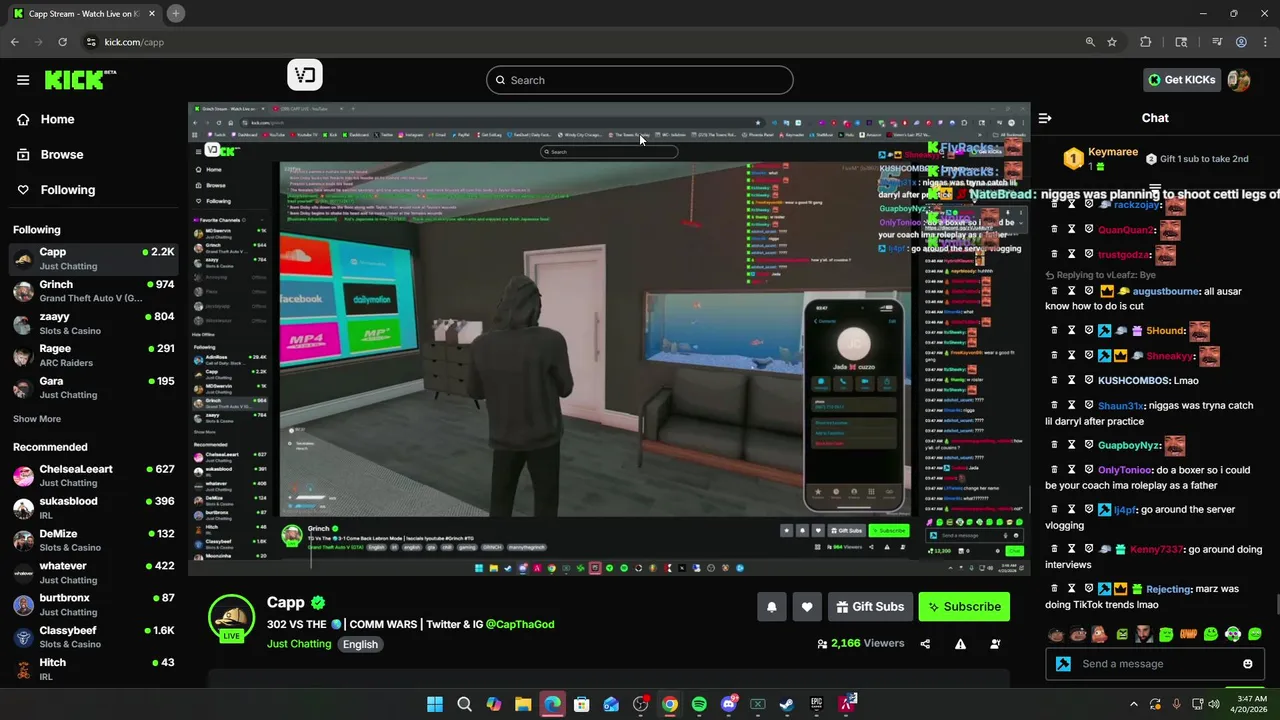Select Capp channel in Following list

(x=92, y=259)
